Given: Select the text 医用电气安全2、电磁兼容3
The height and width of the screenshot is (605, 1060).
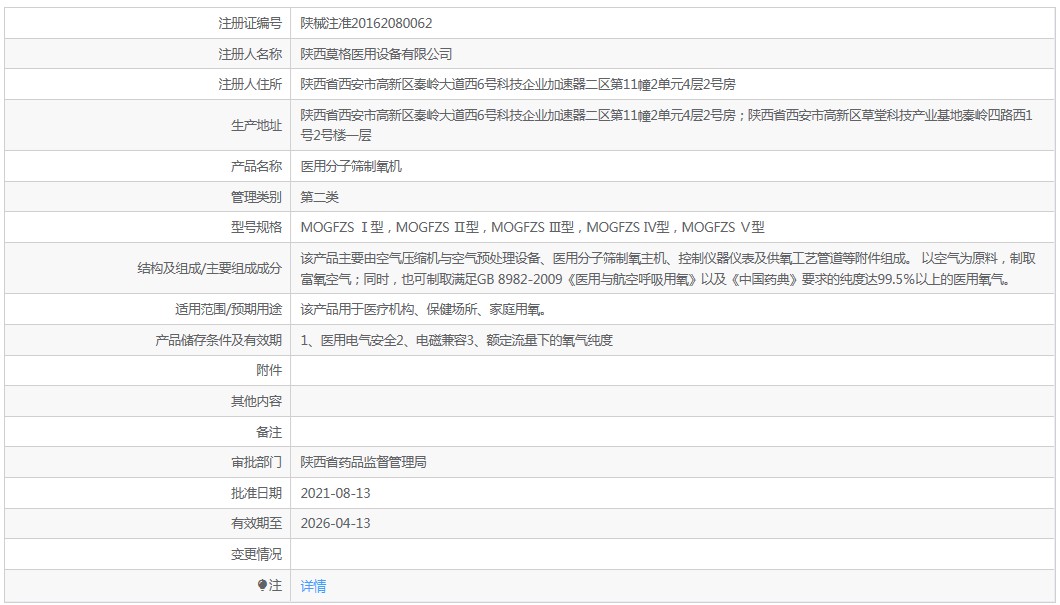Looking at the screenshot, I should 398,340.
